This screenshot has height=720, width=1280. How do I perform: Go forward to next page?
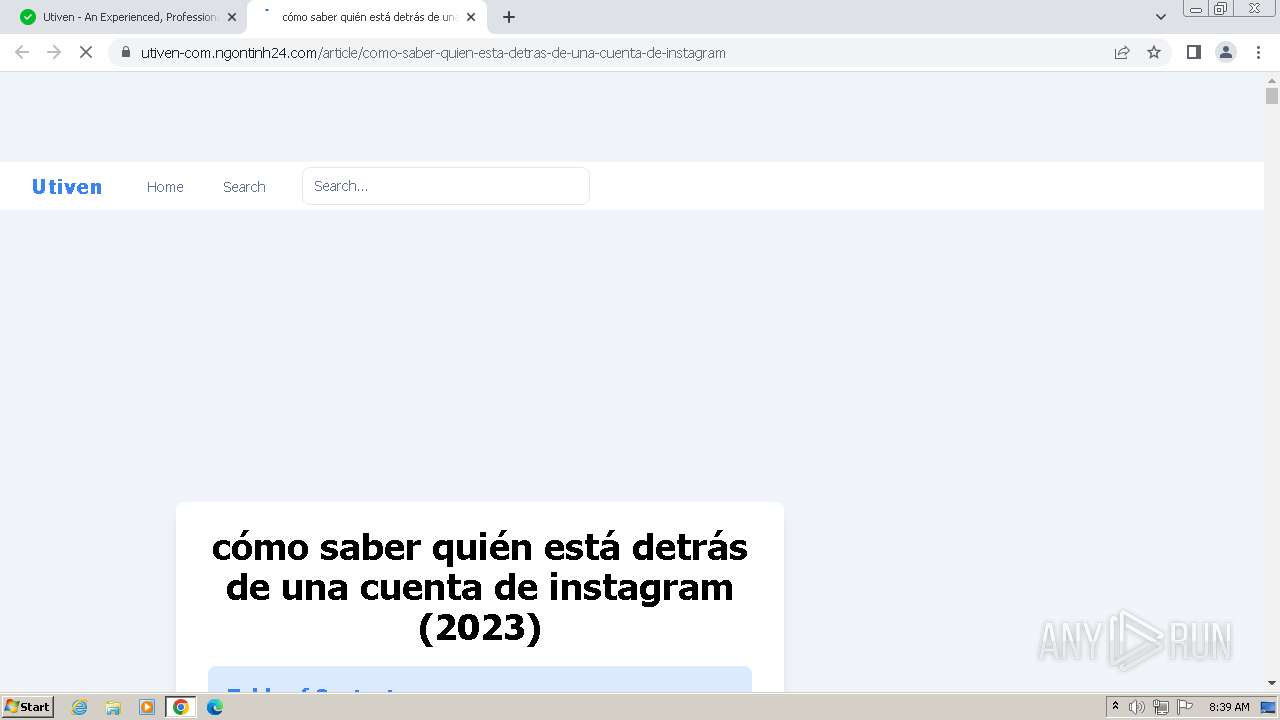point(54,52)
